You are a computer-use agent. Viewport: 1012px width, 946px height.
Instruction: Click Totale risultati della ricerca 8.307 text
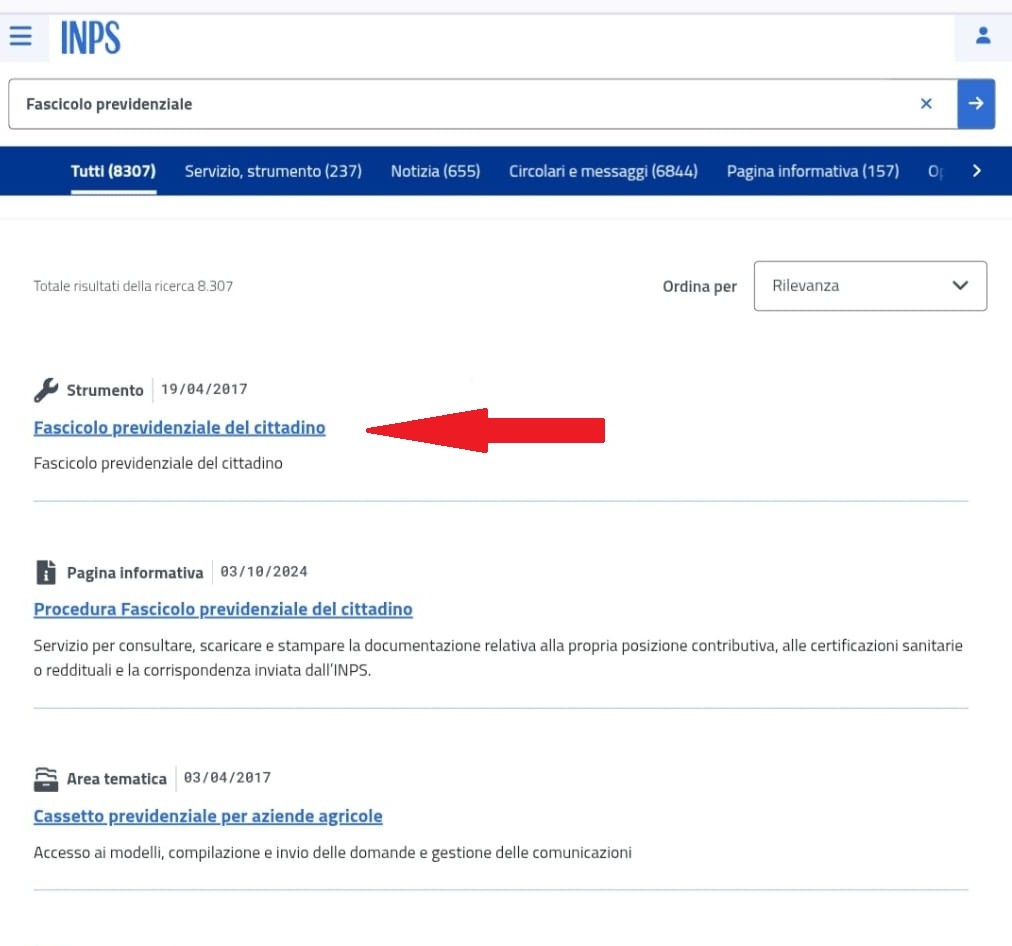point(133,286)
